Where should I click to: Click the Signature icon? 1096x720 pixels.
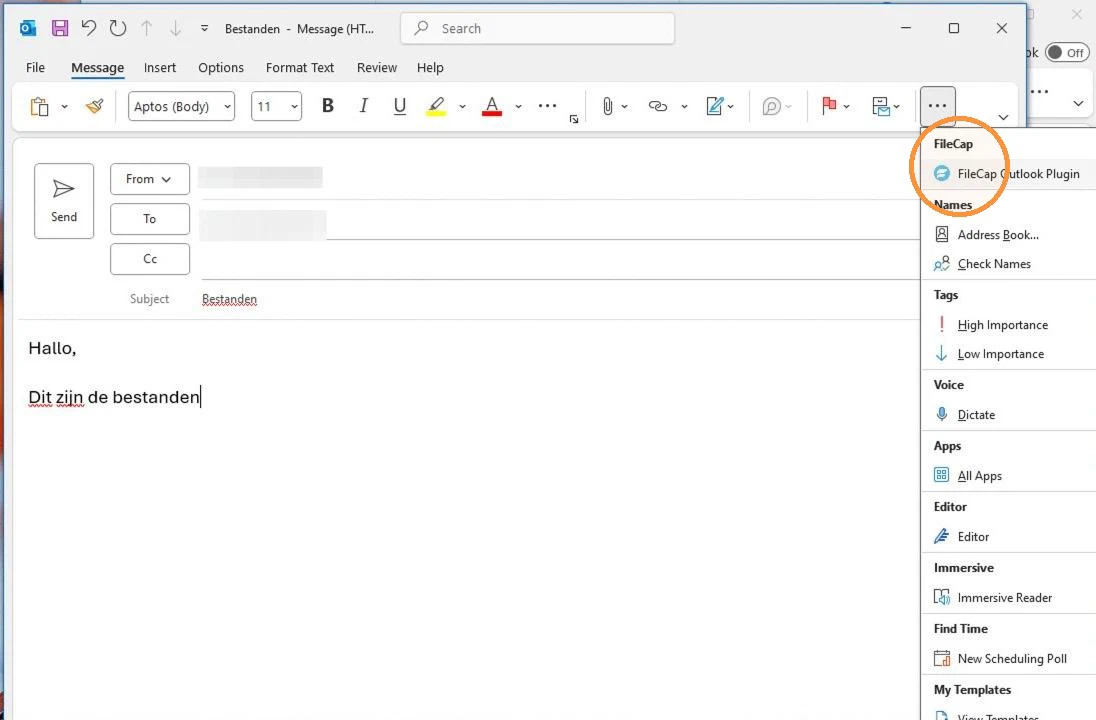click(x=714, y=106)
